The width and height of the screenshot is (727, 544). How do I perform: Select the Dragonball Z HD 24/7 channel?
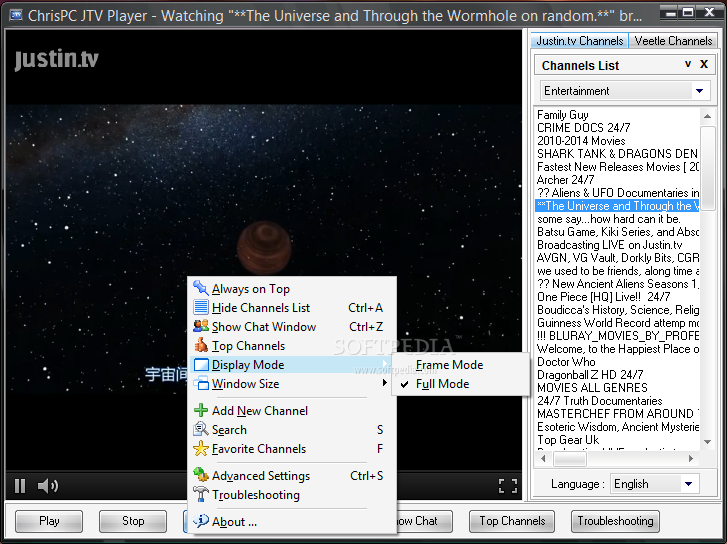pos(618,374)
